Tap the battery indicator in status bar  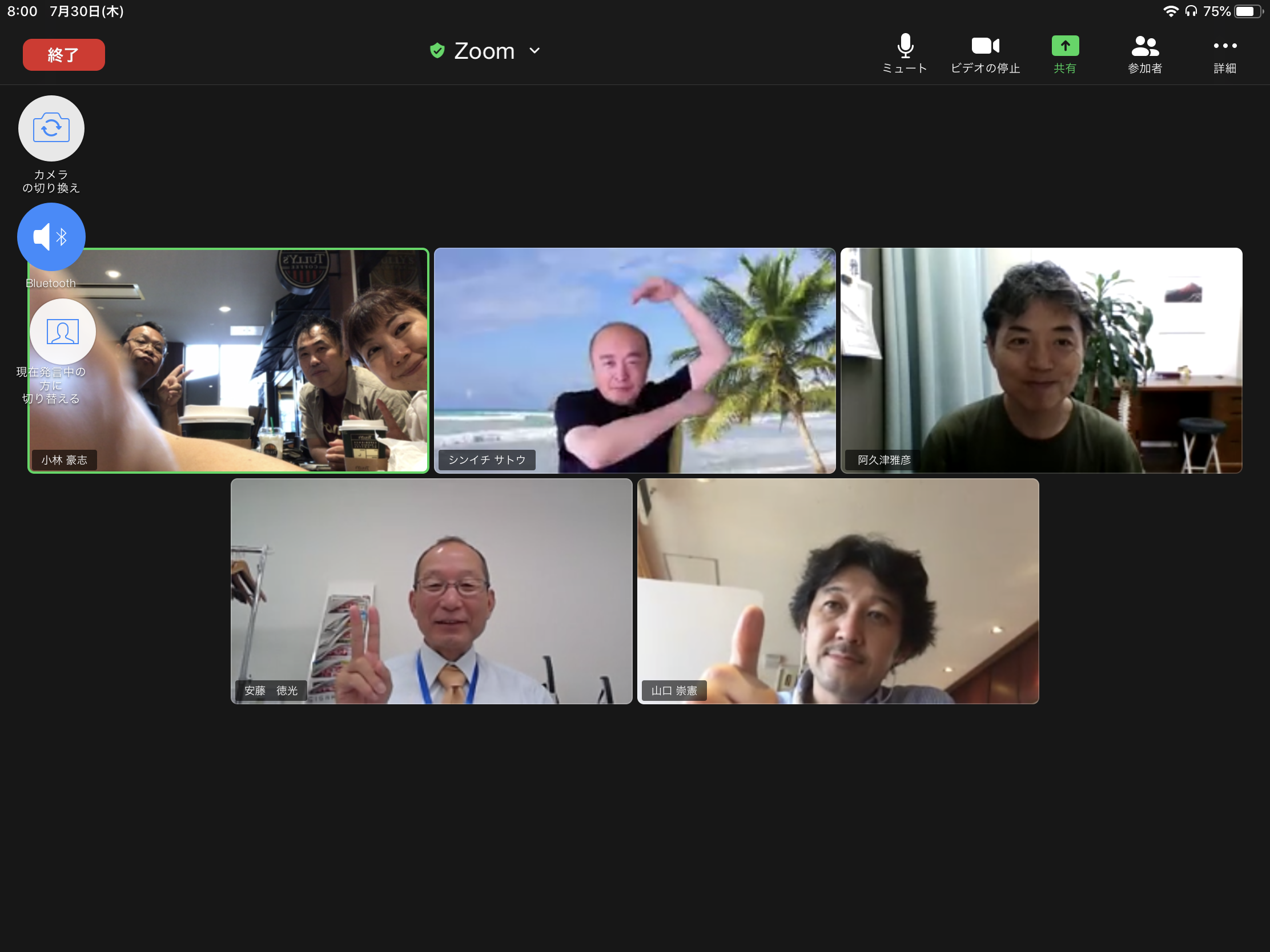pyautogui.click(x=1248, y=11)
